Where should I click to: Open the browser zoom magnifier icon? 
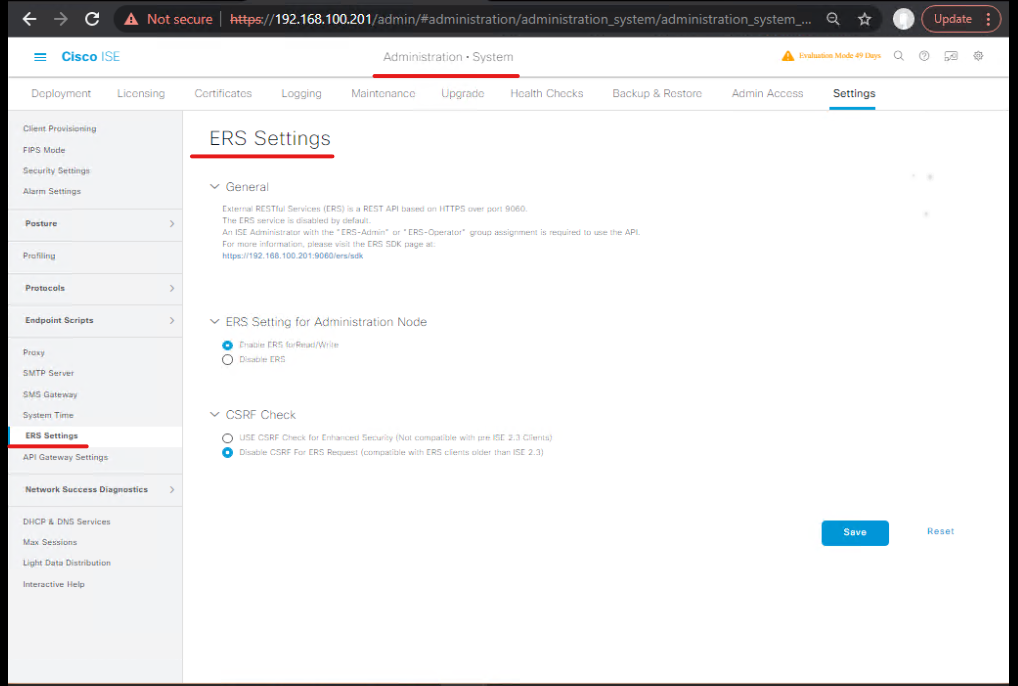[x=833, y=19]
